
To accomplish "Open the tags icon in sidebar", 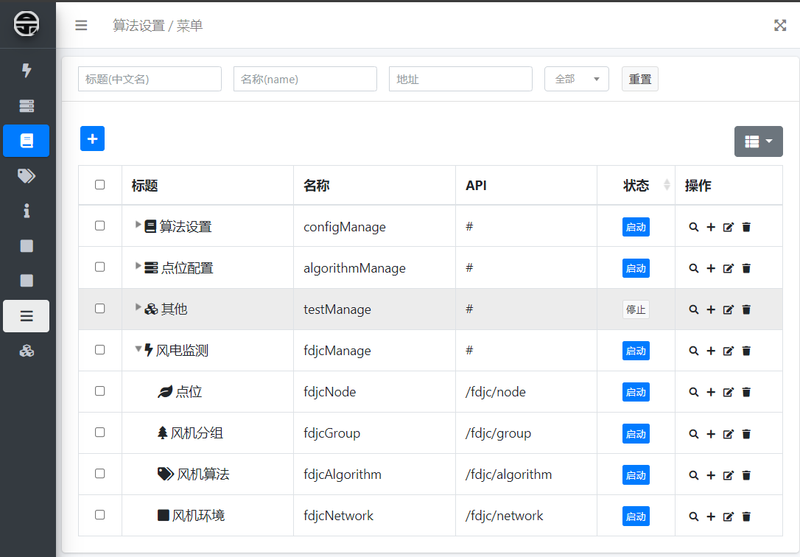I will pos(27,176).
